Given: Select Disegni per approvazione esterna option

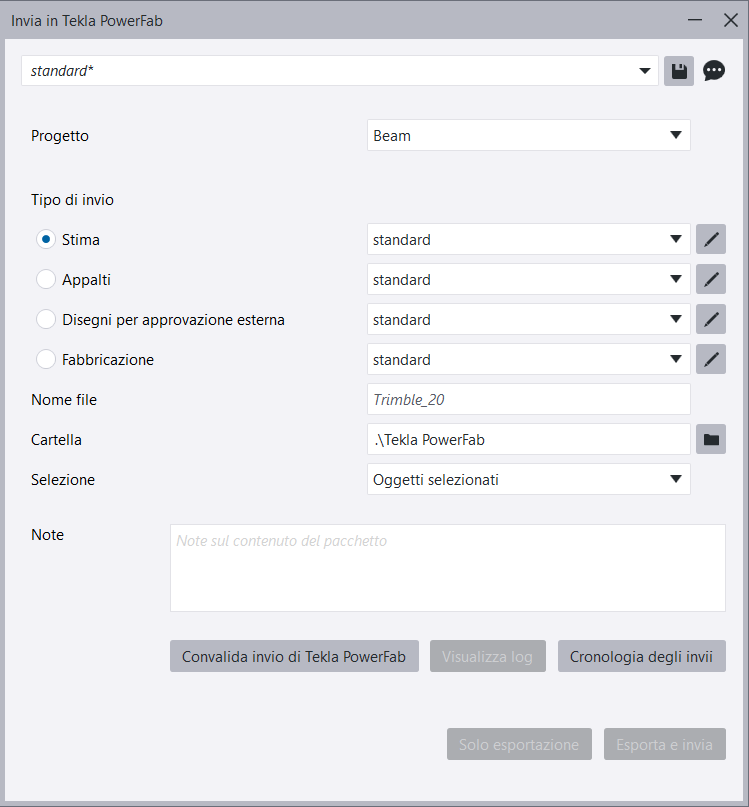Looking at the screenshot, I should [x=46, y=320].
